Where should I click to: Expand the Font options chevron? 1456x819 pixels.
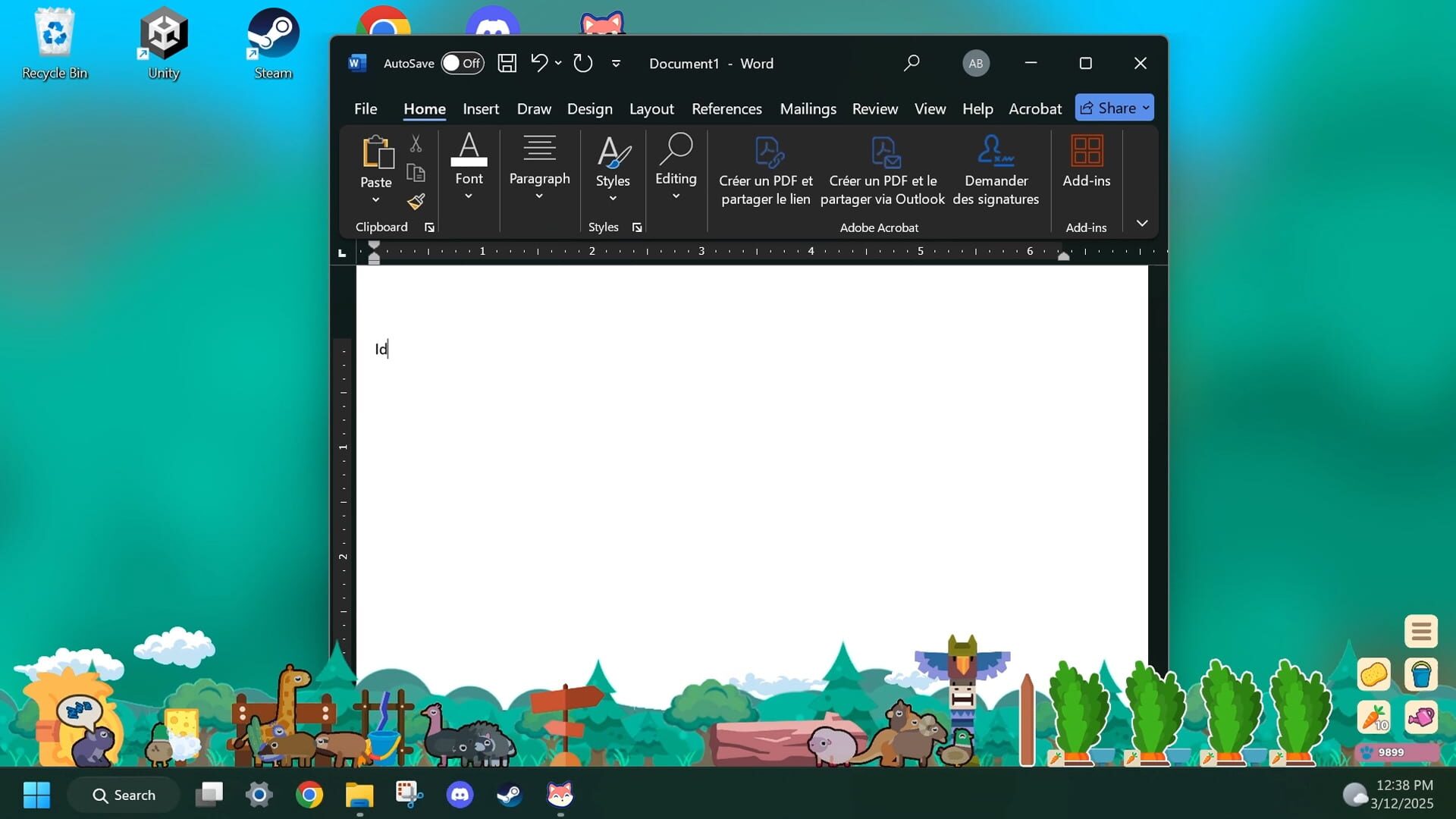(469, 196)
